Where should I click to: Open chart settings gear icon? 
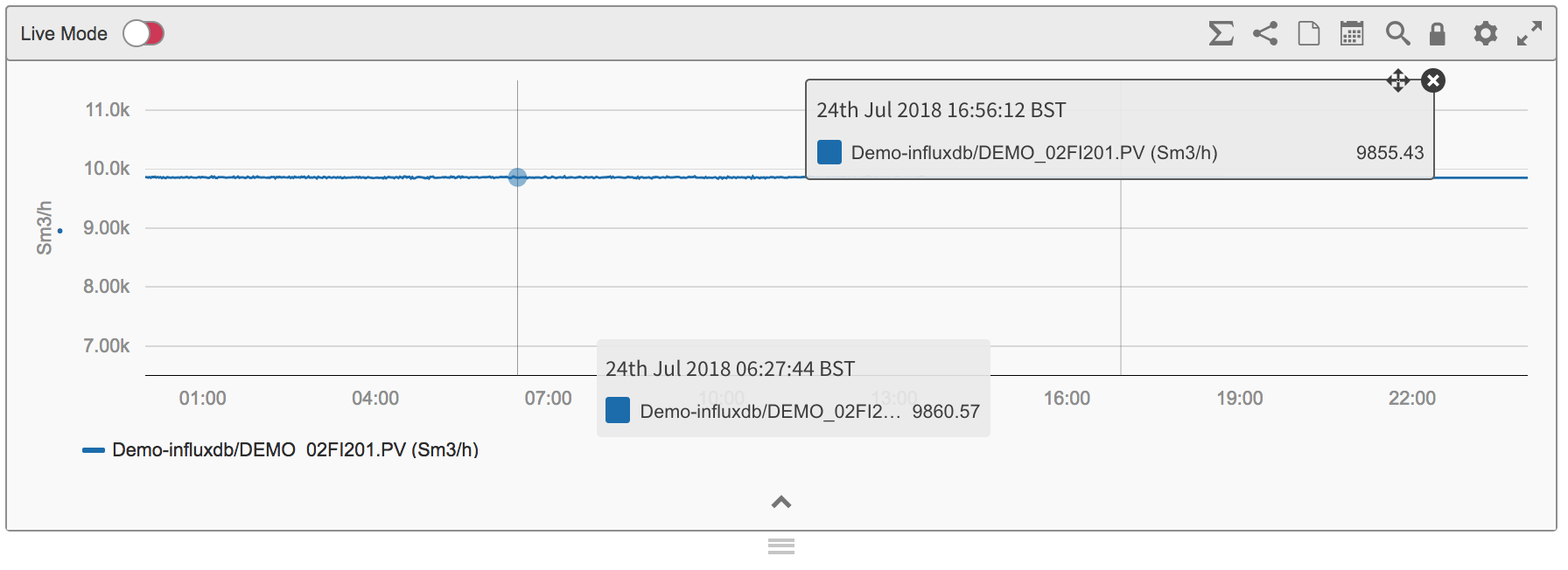click(1485, 34)
